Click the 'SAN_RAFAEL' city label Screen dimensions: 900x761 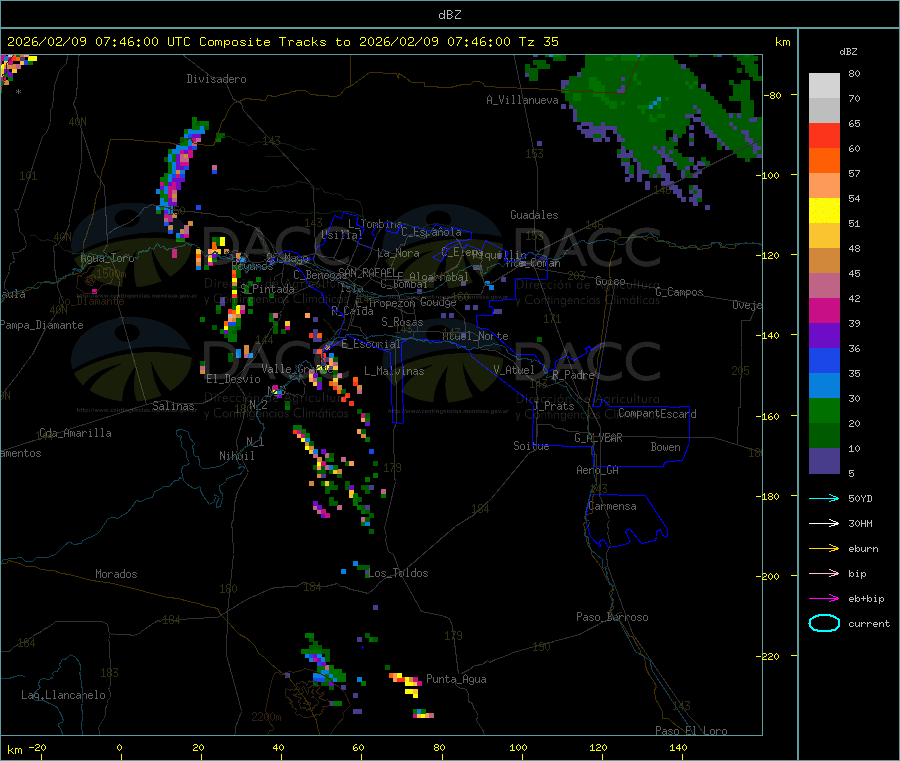(x=367, y=272)
